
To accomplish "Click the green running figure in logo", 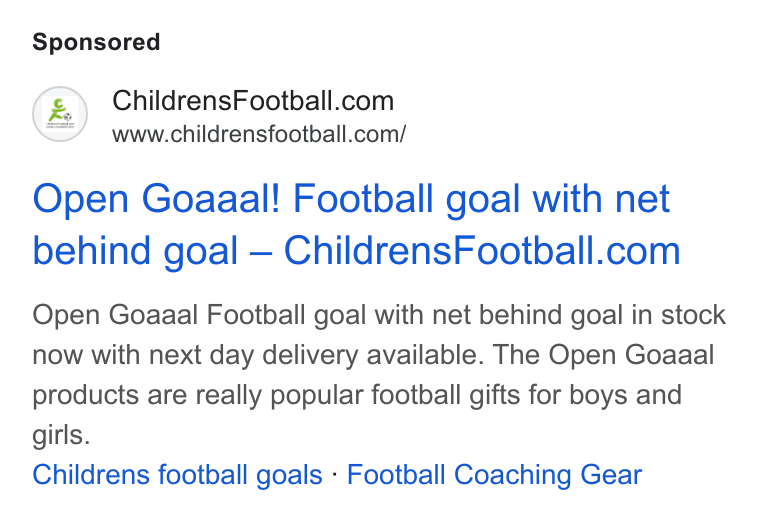I will pos(57,110).
